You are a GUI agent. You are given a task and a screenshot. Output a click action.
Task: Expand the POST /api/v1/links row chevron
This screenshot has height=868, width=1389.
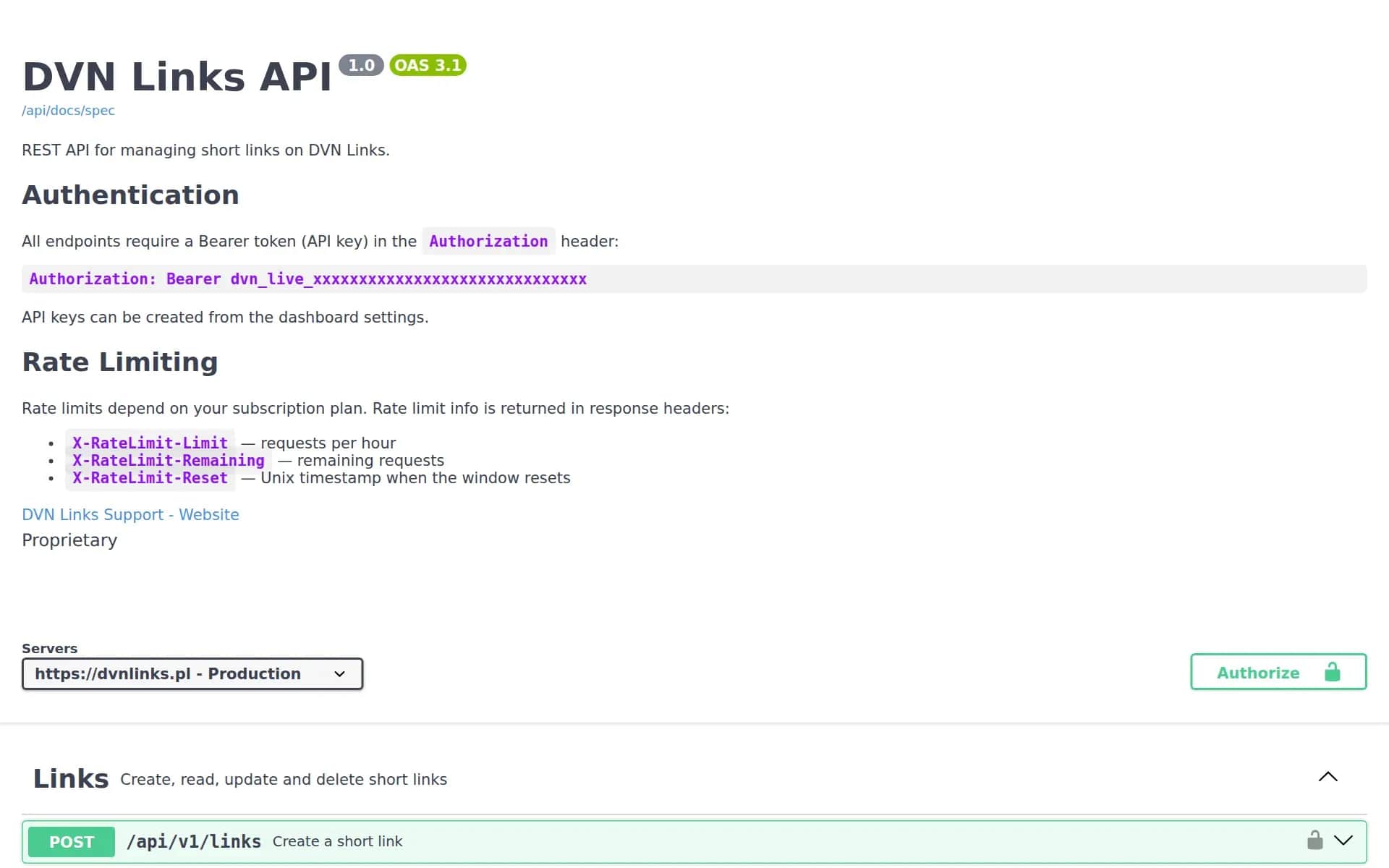click(1343, 841)
